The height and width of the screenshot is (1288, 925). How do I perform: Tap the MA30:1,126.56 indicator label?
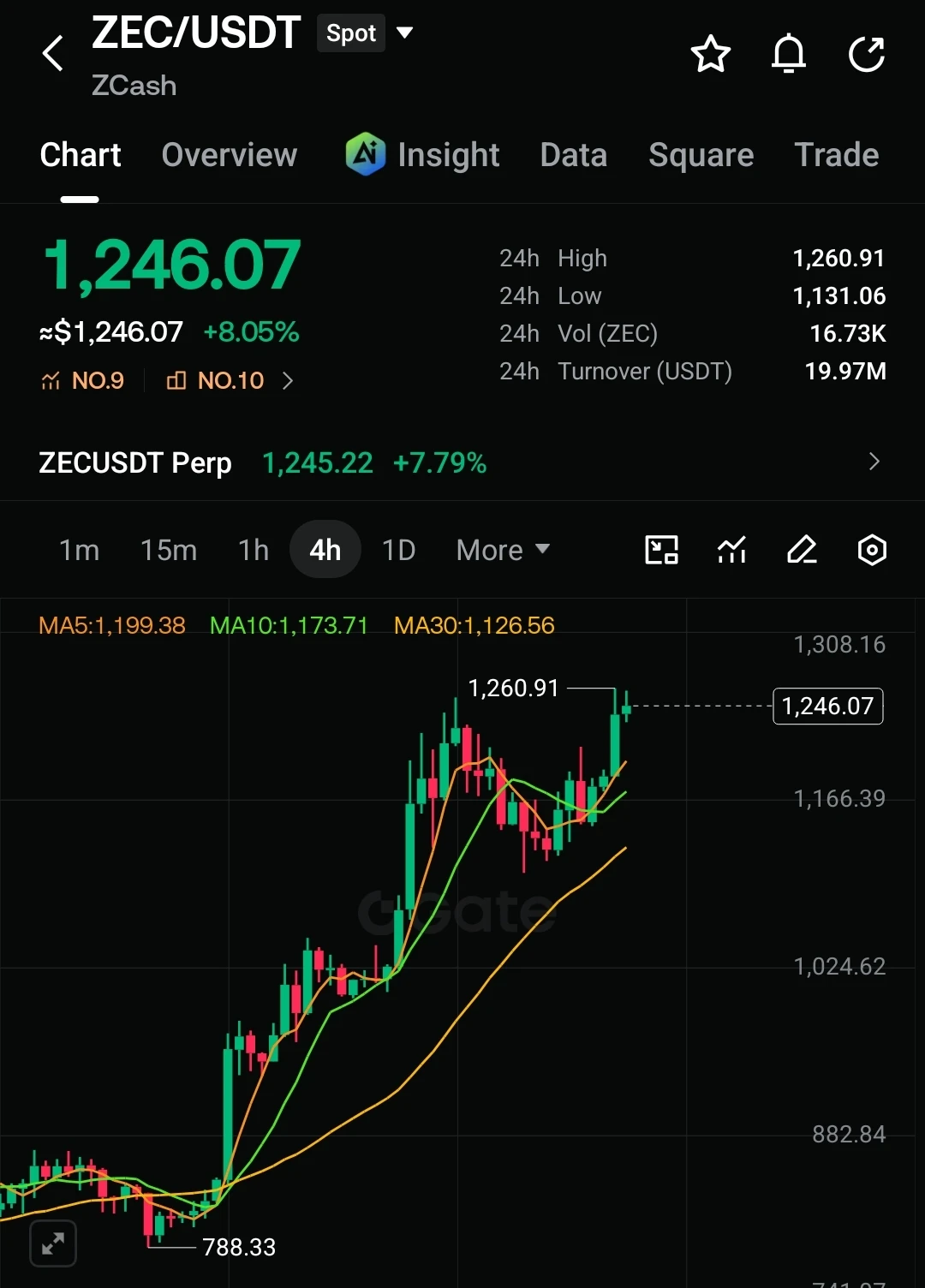pyautogui.click(x=474, y=625)
